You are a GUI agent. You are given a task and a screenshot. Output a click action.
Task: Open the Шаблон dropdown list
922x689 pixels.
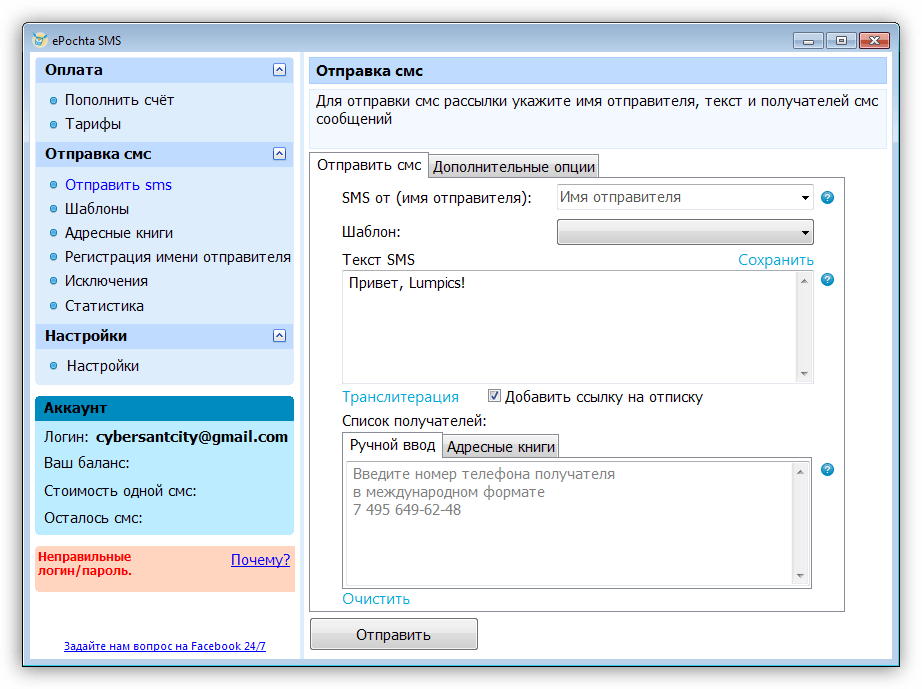(x=685, y=233)
